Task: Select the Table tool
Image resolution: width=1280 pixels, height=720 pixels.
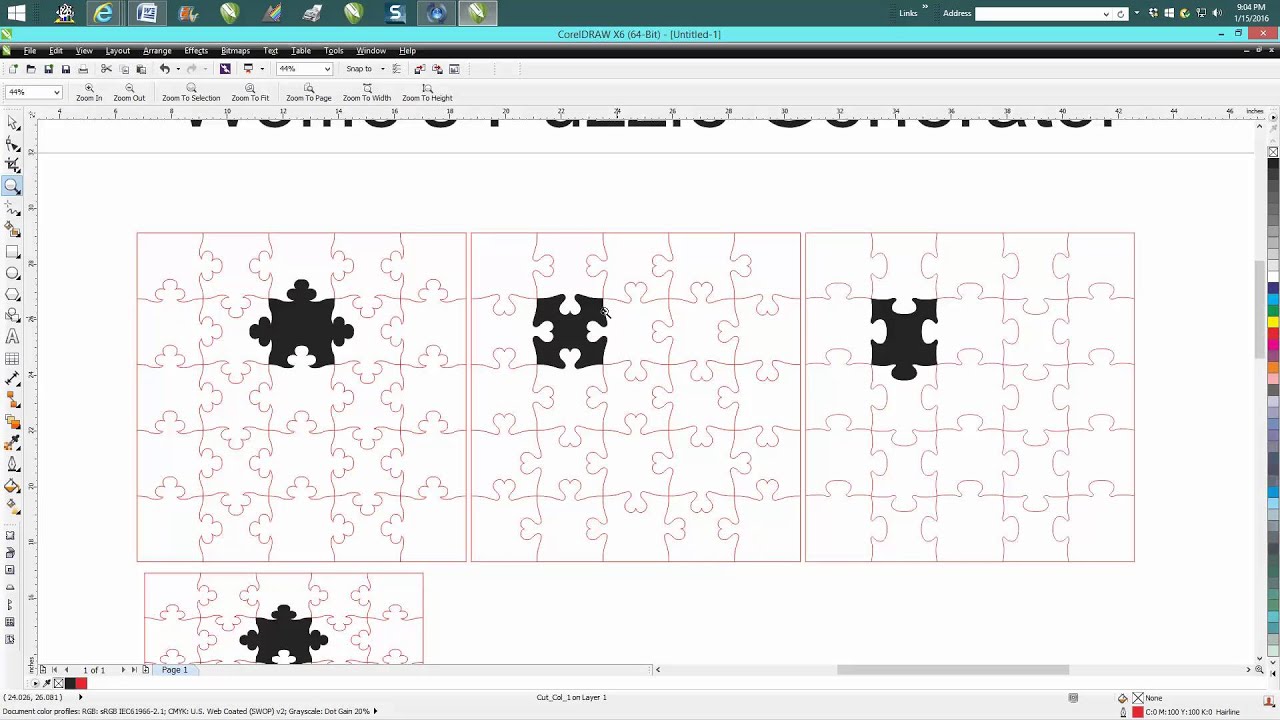Action: (x=12, y=358)
